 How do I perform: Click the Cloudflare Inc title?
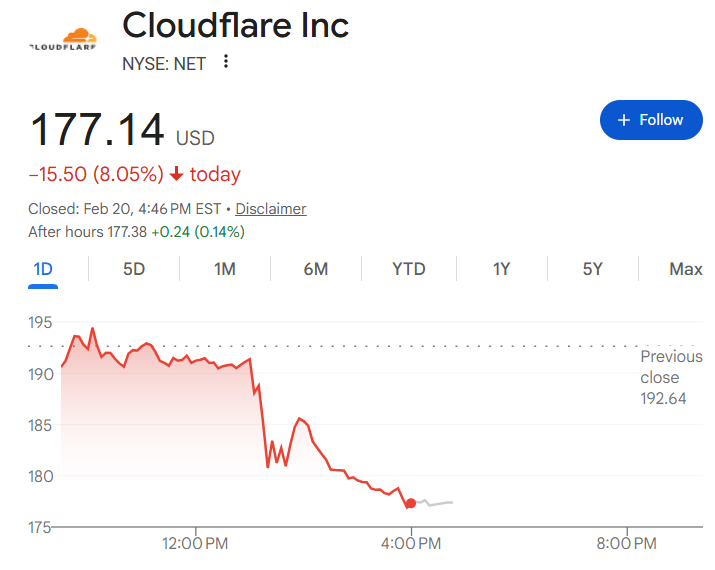(236, 25)
